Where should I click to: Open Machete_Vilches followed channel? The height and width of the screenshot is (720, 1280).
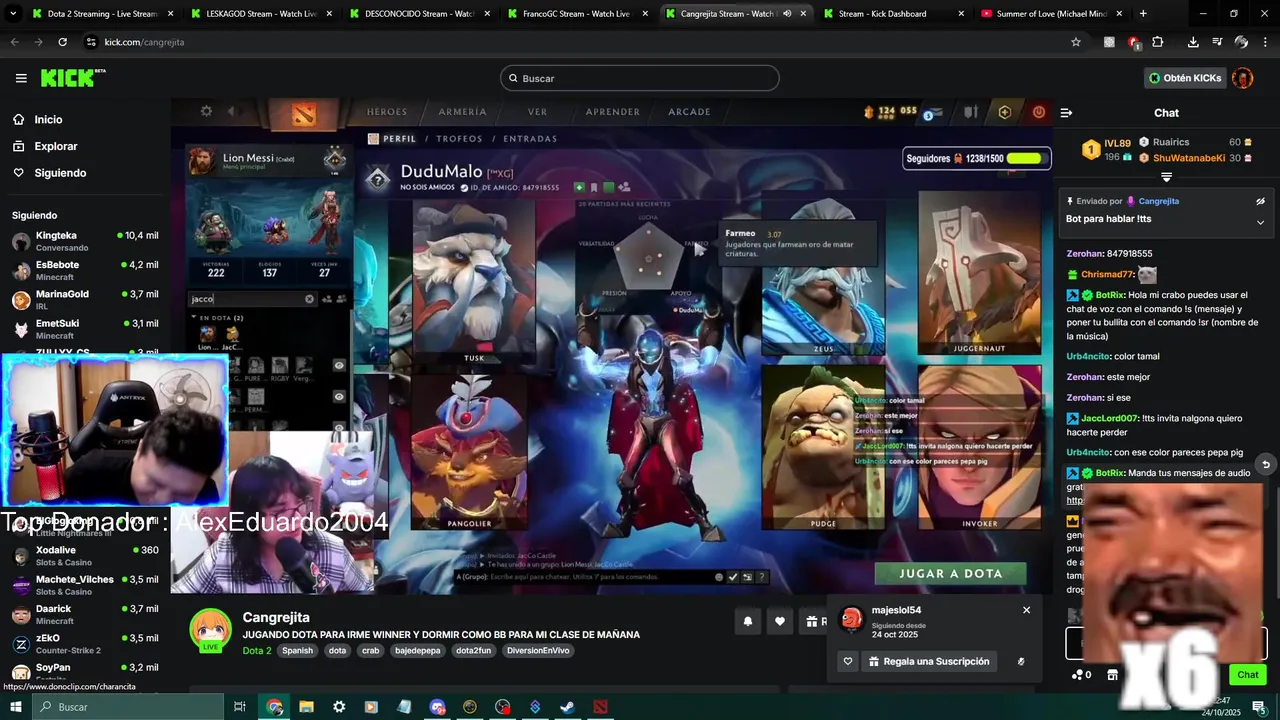click(85, 585)
